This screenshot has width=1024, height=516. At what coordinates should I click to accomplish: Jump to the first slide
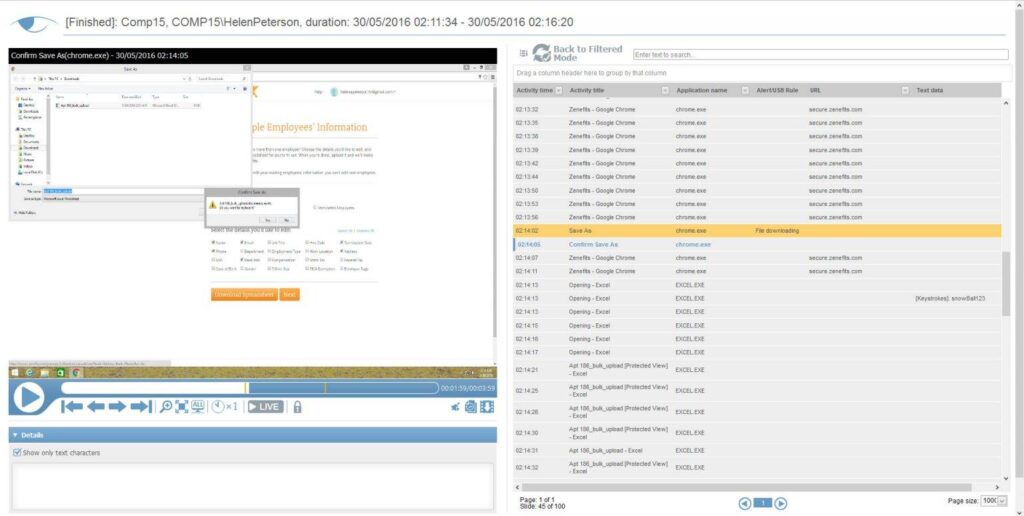[71, 406]
